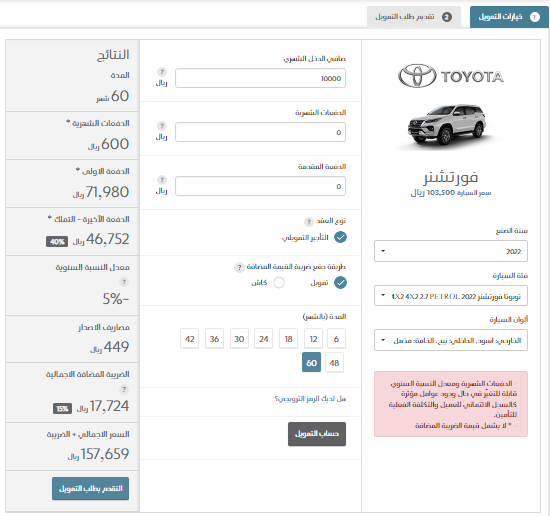Choose 12 months duration

(x=313, y=339)
